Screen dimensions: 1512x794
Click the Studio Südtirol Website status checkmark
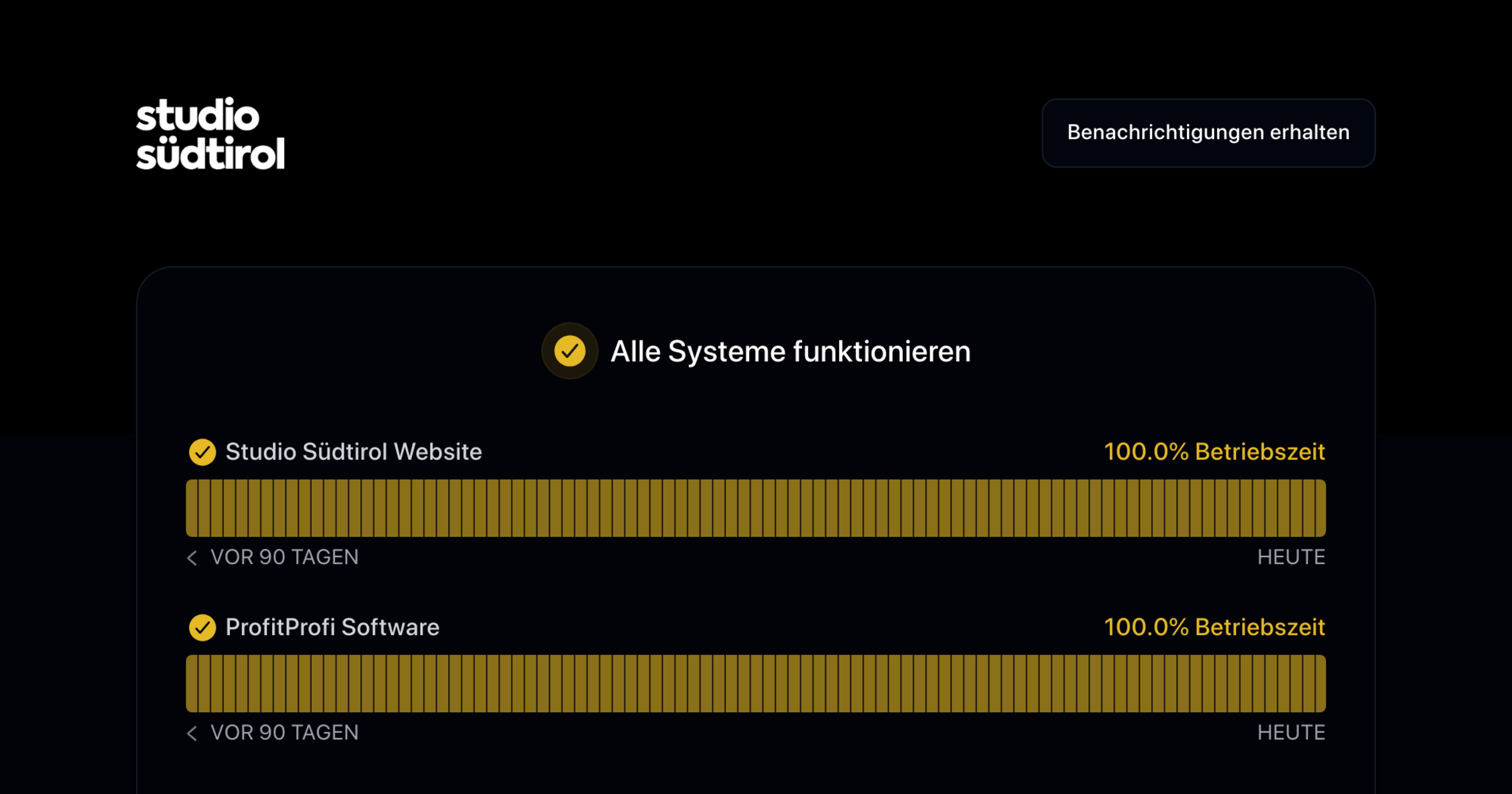(202, 452)
